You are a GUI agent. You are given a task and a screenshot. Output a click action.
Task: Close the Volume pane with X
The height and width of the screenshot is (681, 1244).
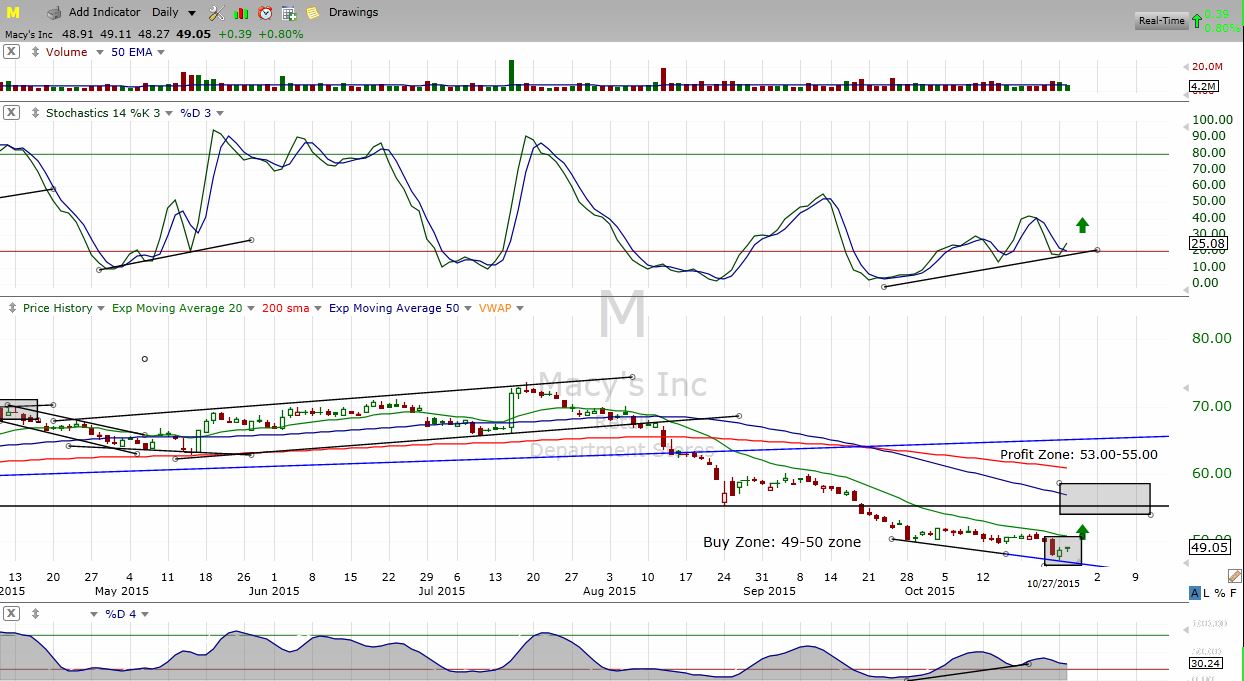11,52
